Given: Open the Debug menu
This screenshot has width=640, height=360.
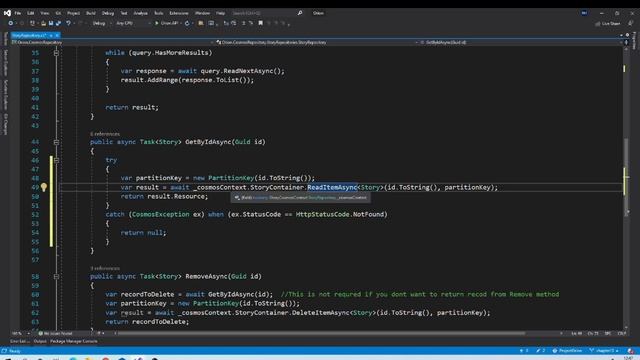Looking at the screenshot, I should pos(108,13).
